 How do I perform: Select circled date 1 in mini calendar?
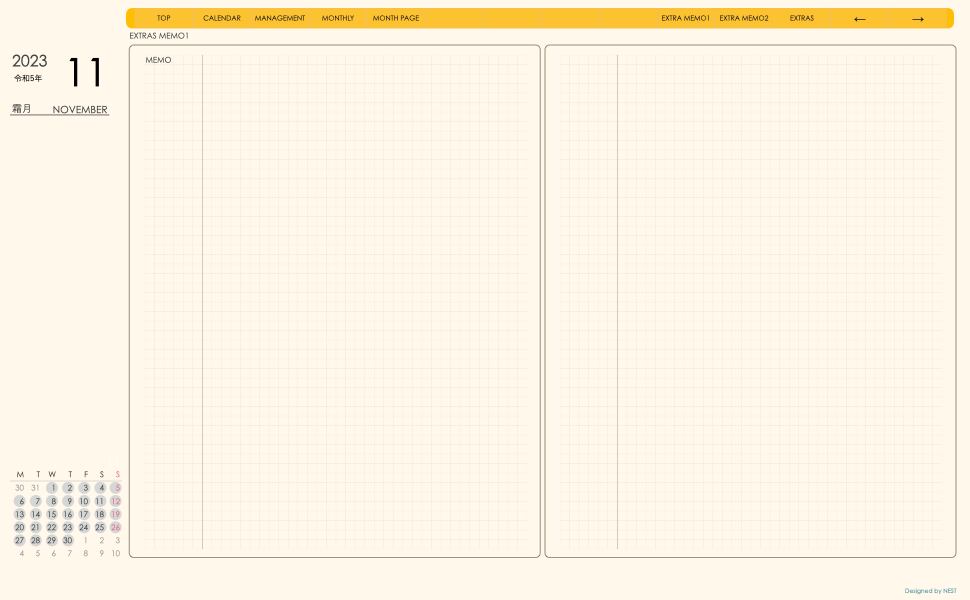(x=53, y=488)
